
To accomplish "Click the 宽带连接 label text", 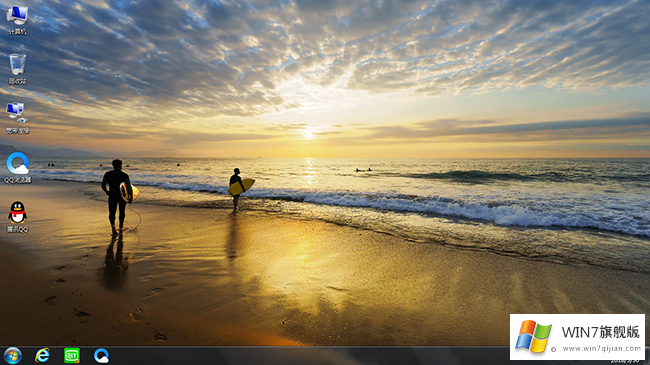I will point(17,131).
